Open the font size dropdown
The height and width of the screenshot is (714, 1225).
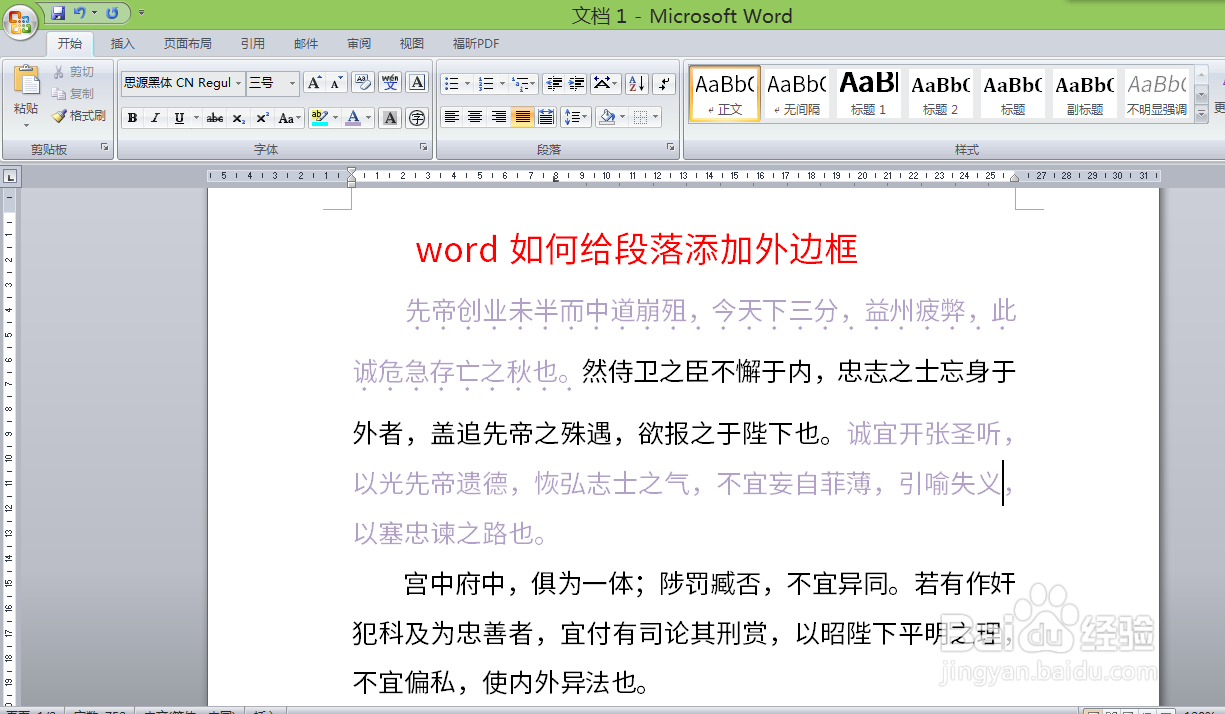point(293,82)
